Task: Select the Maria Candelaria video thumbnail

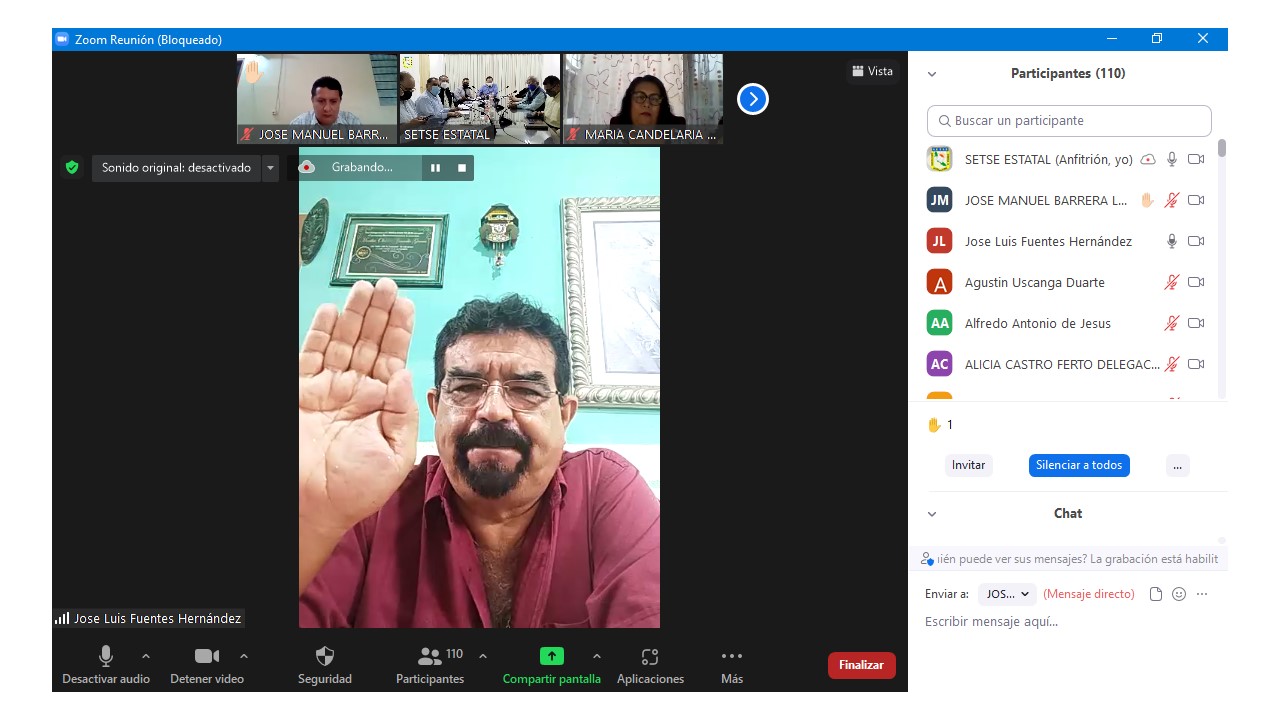Action: [643, 99]
